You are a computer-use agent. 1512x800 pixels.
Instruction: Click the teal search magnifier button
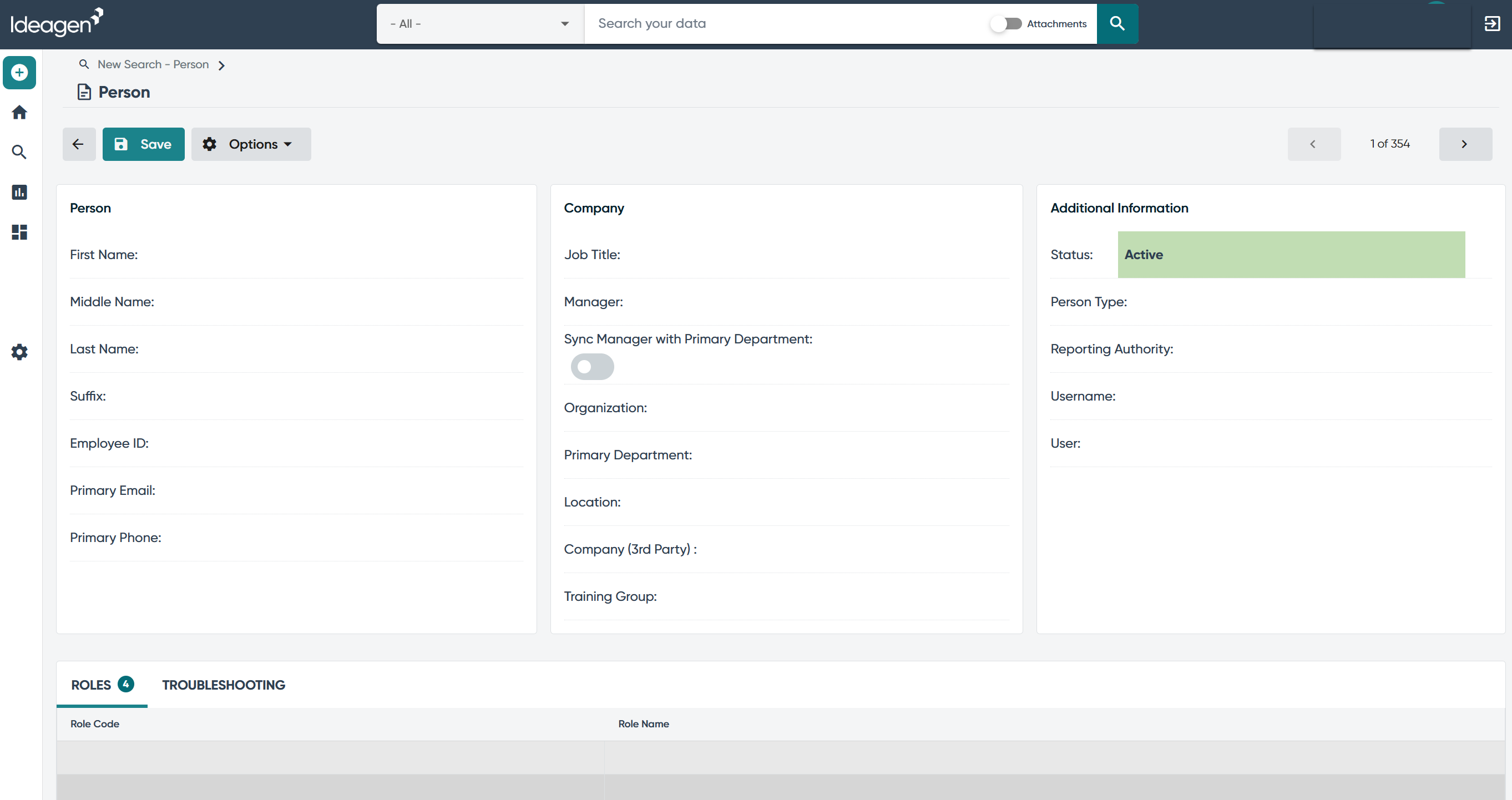point(1117,23)
